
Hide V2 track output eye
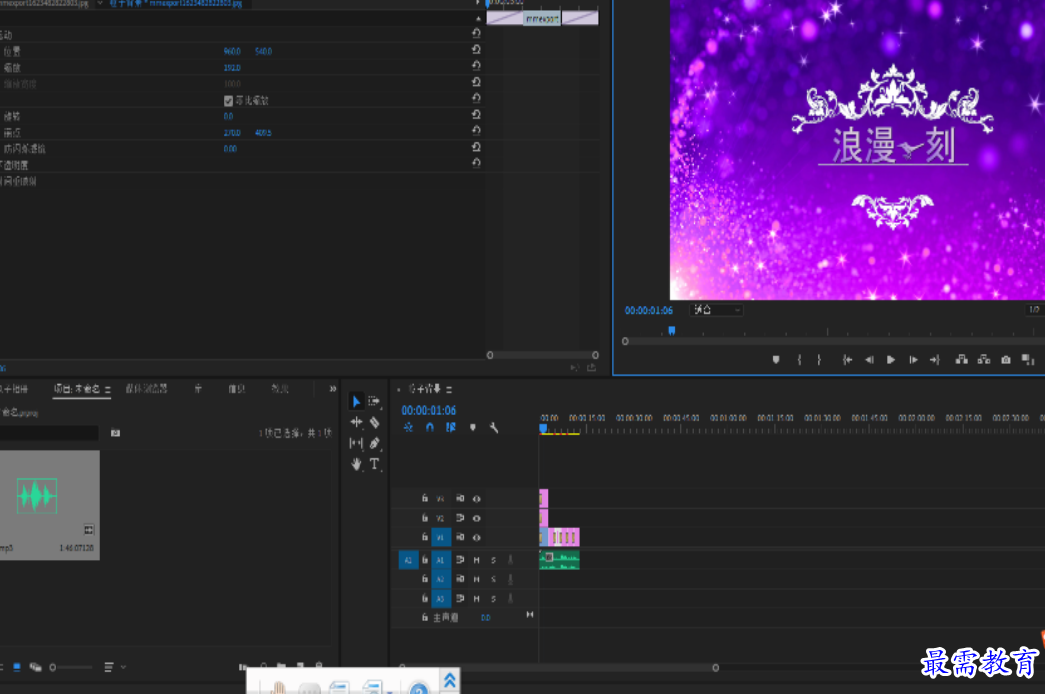click(x=477, y=518)
